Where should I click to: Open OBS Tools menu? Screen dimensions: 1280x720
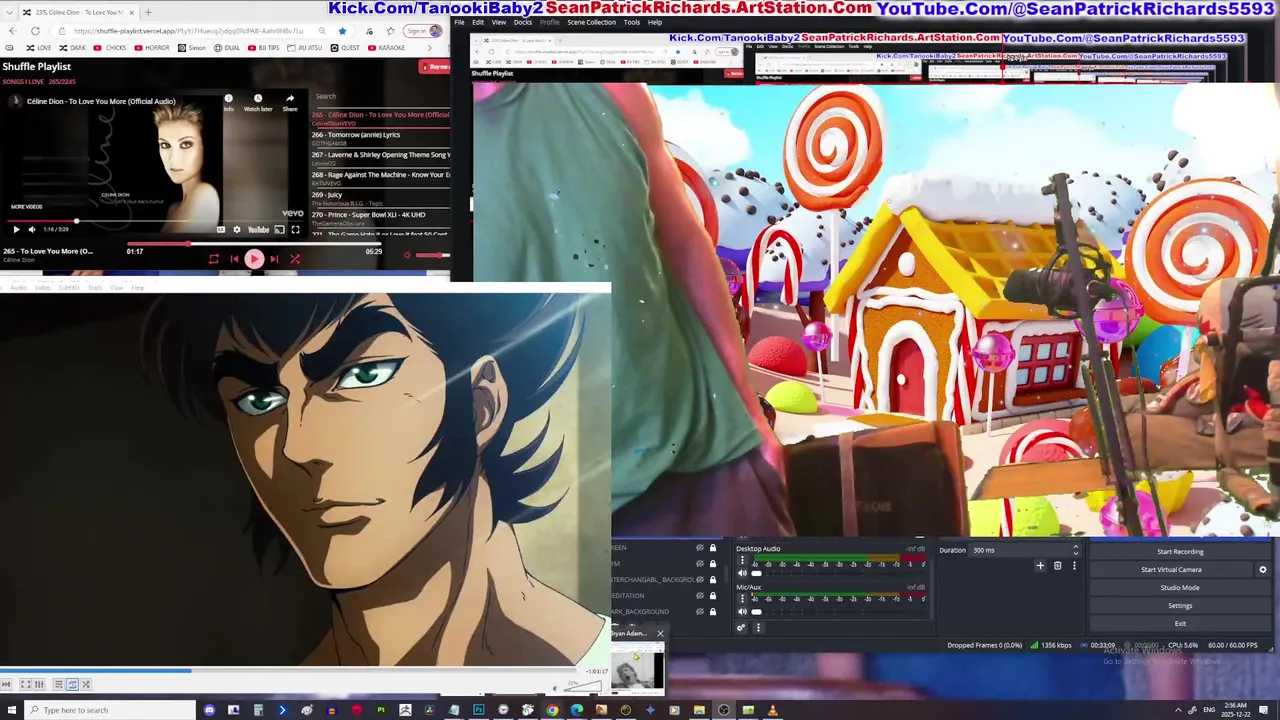632,22
